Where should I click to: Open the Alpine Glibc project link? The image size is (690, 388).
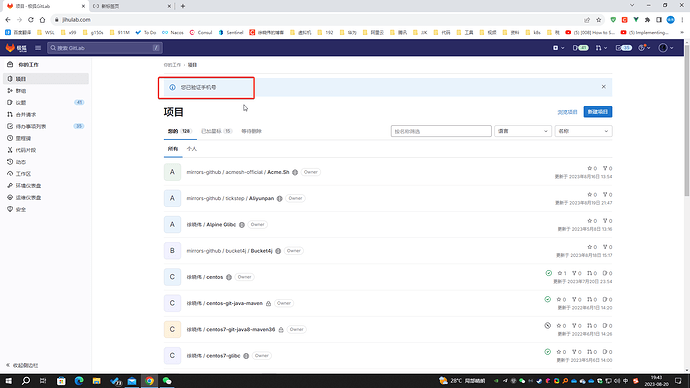click(211, 224)
